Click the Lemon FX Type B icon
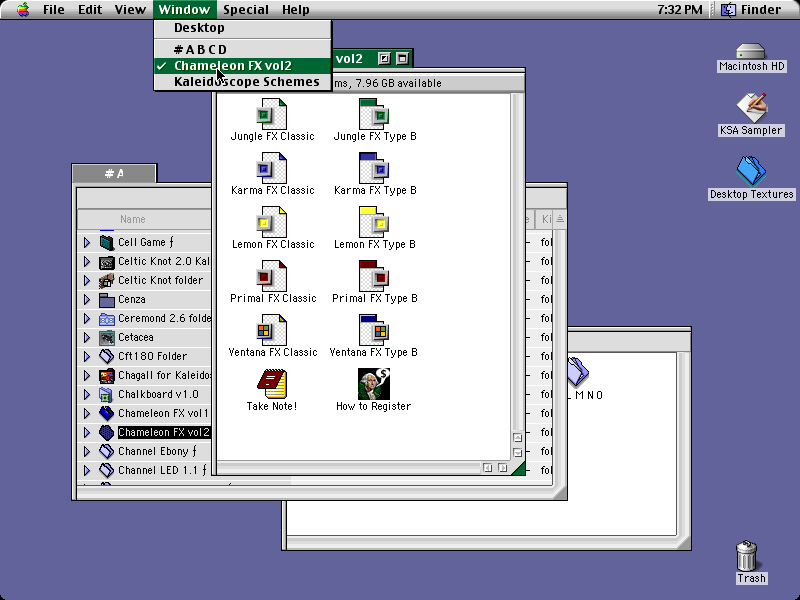800x600 pixels. click(x=374, y=222)
